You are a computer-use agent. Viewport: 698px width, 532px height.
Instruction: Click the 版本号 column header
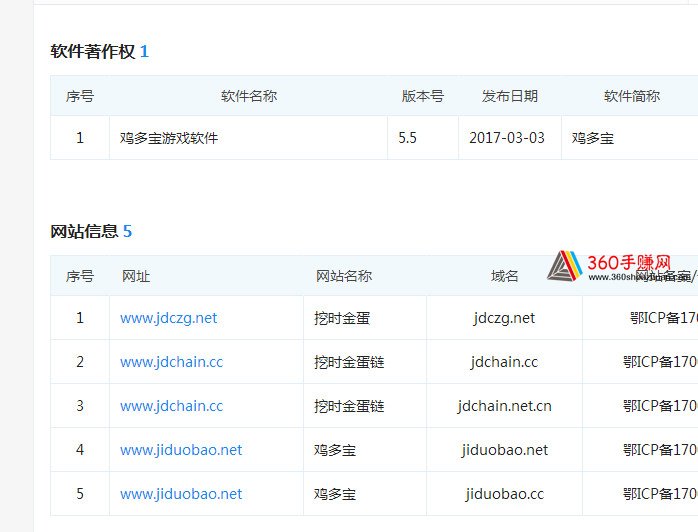pos(423,96)
